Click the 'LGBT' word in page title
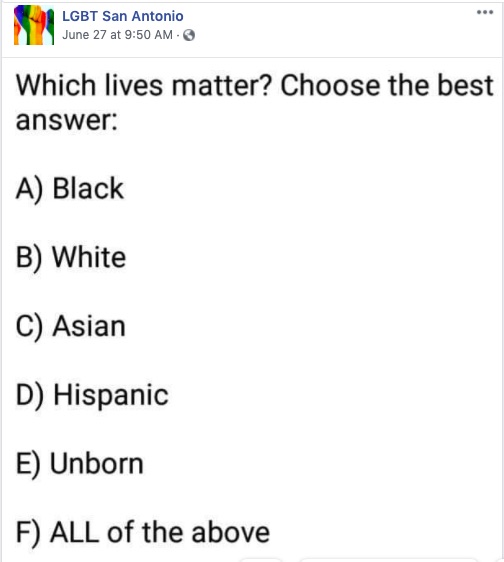This screenshot has width=504, height=562. pyautogui.click(x=80, y=16)
